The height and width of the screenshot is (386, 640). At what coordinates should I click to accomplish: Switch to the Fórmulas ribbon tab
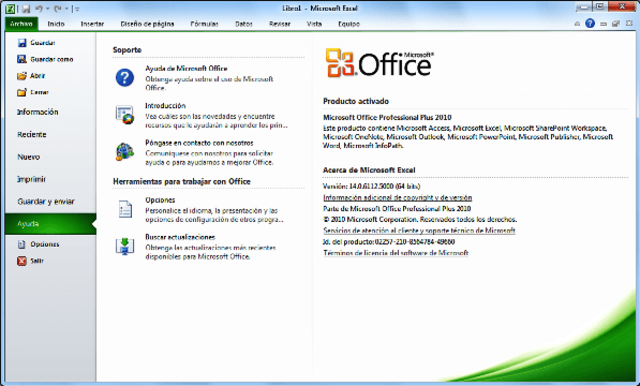click(204, 24)
